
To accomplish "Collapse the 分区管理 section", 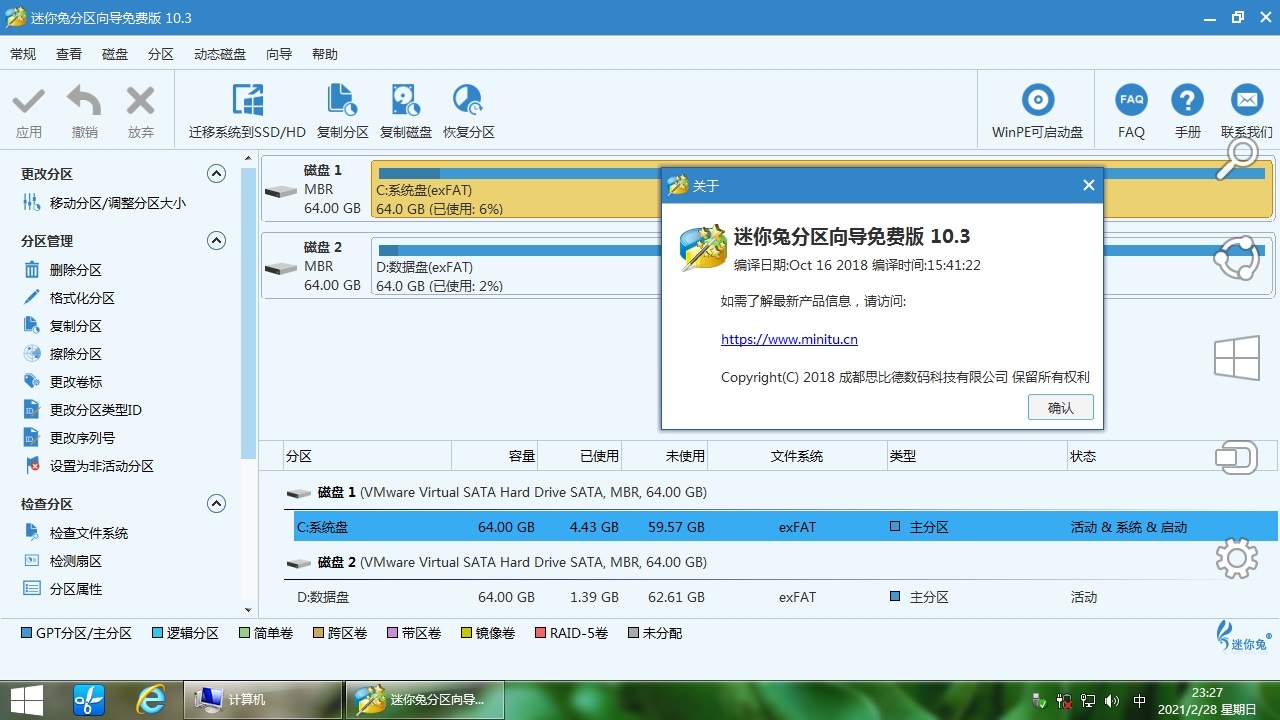I will [216, 240].
